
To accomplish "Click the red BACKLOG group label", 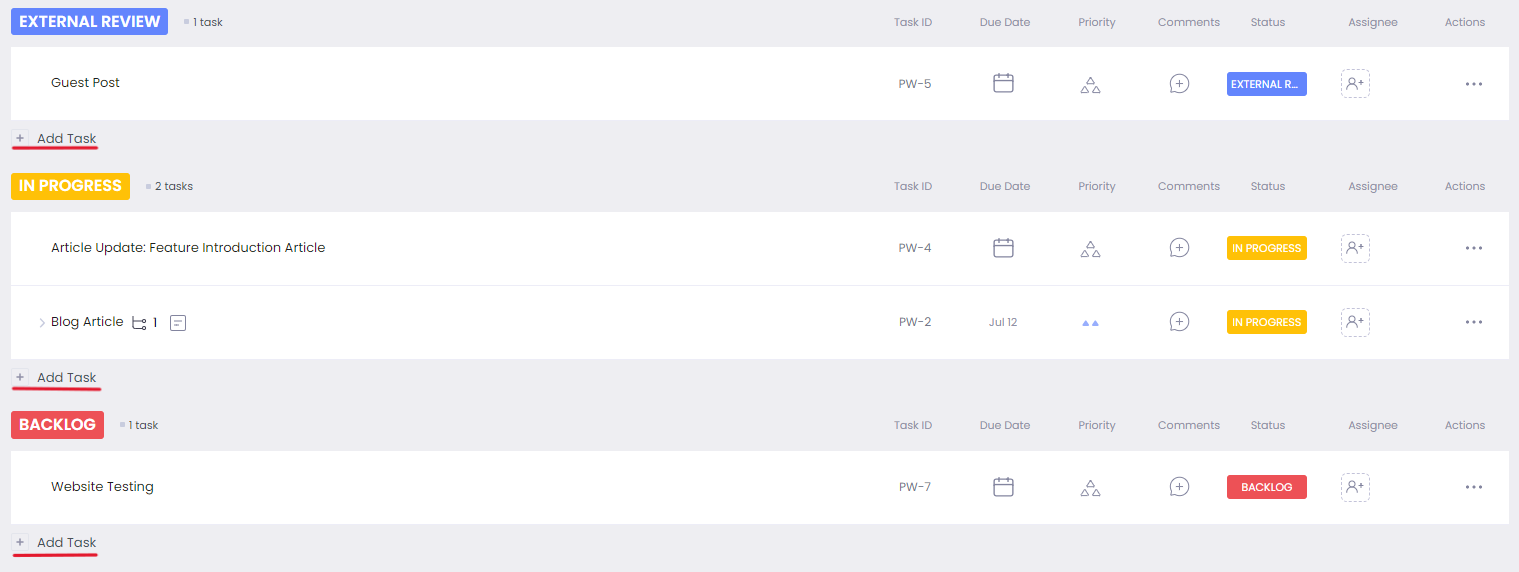I will [x=58, y=425].
